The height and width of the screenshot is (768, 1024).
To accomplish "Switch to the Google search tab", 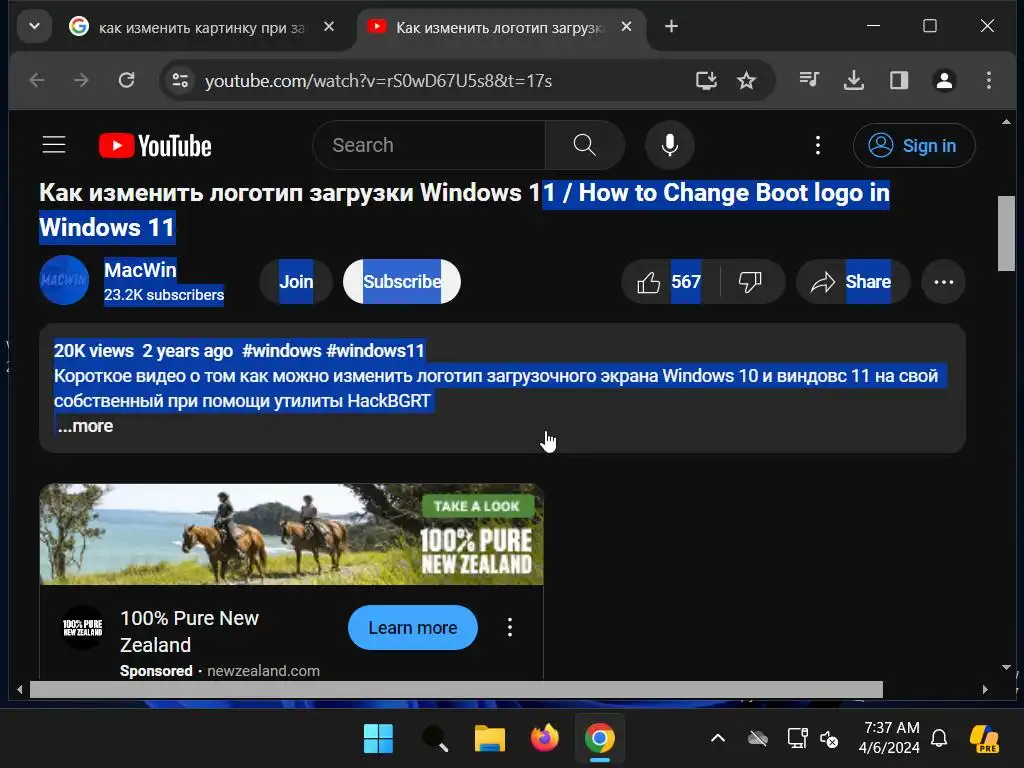I will tap(201, 27).
